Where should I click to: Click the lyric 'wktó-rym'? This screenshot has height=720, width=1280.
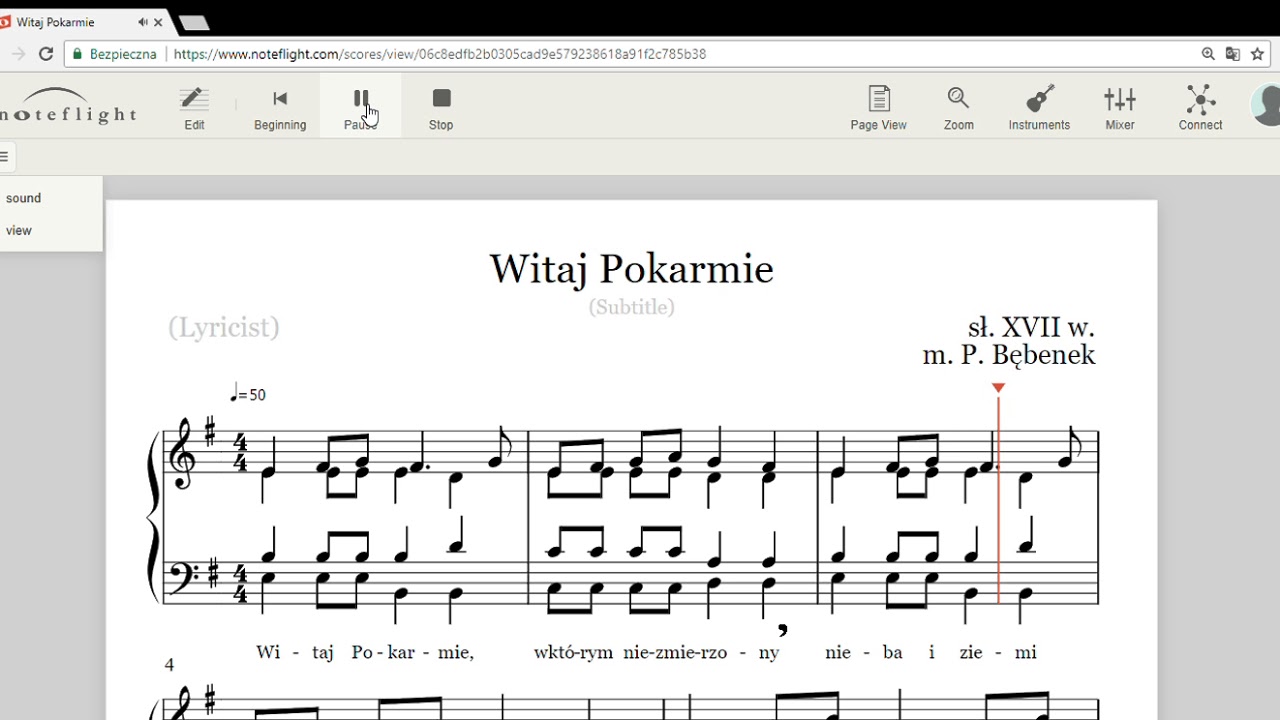click(573, 652)
